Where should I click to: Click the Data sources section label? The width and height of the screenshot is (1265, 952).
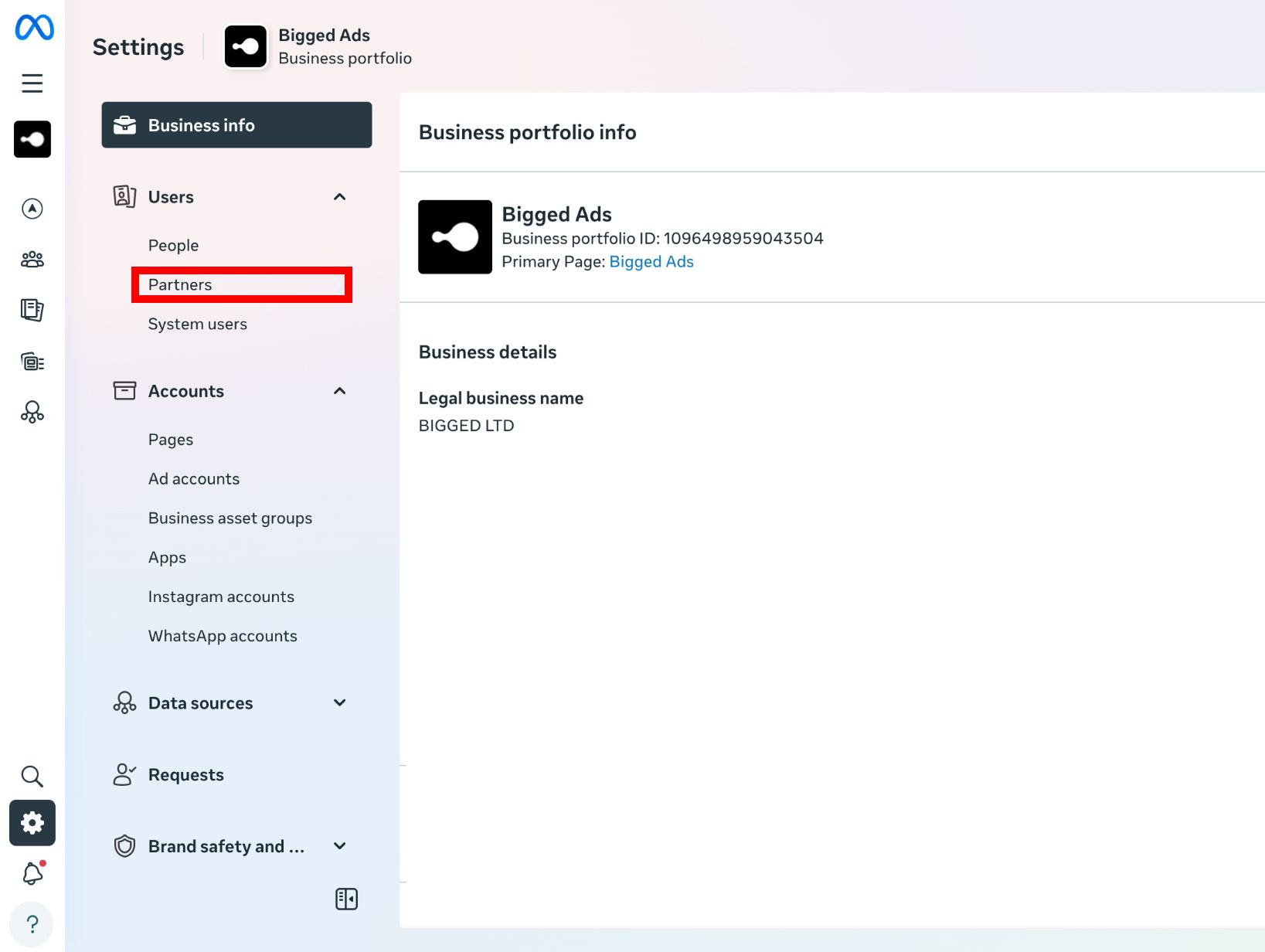tap(201, 703)
